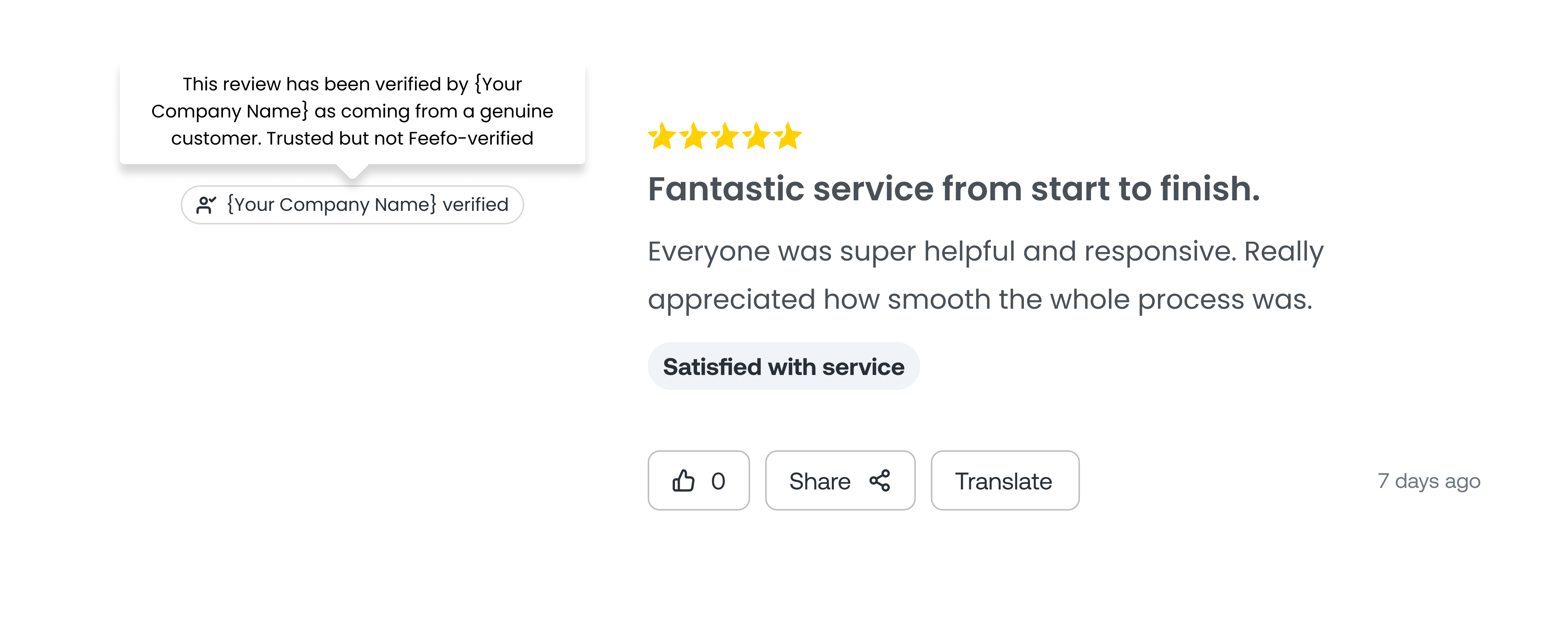Click the person-checkmark verified icon
The image size is (1568, 628).
(x=206, y=205)
